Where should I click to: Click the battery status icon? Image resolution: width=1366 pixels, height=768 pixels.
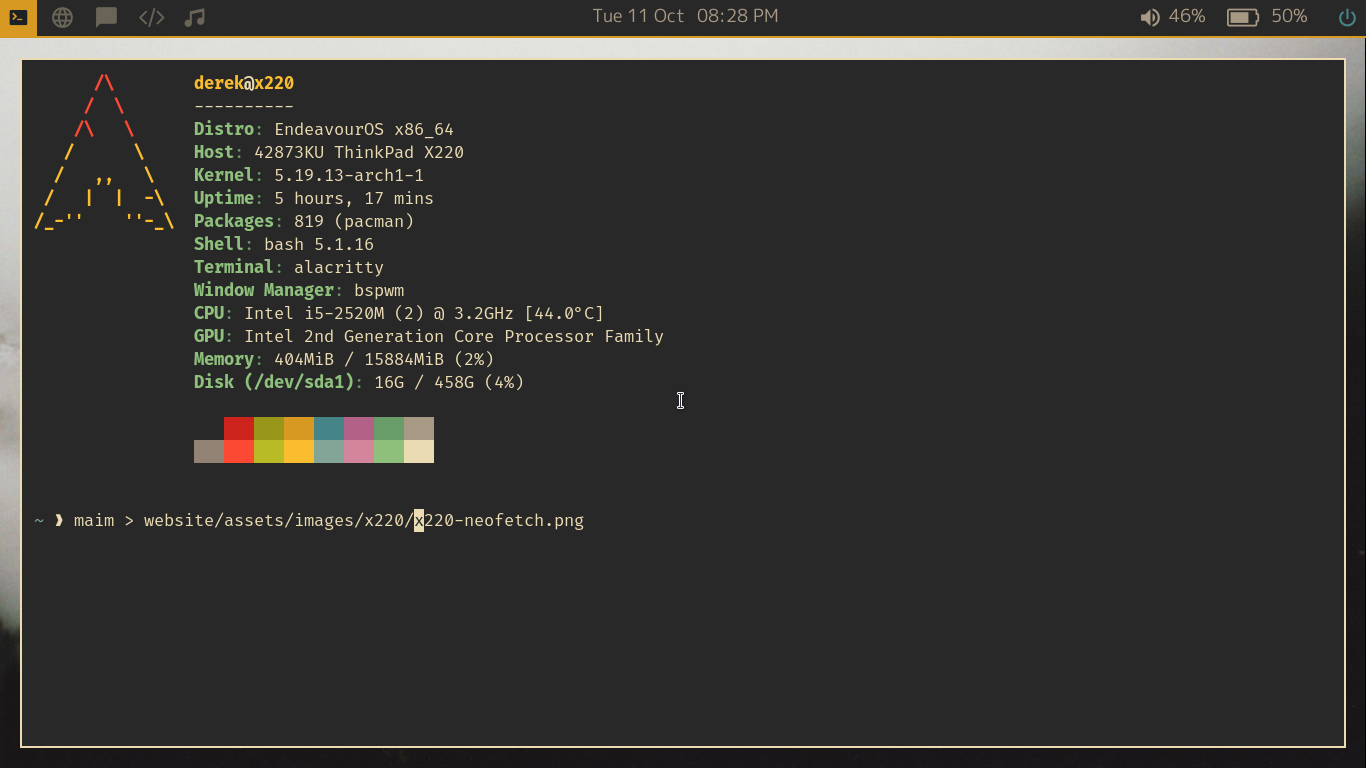pyautogui.click(x=1242, y=17)
